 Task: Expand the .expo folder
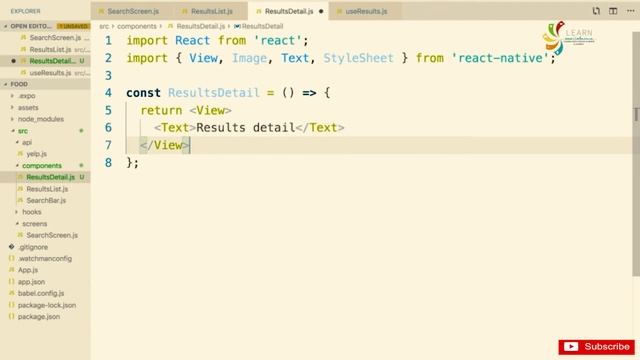coord(27,96)
